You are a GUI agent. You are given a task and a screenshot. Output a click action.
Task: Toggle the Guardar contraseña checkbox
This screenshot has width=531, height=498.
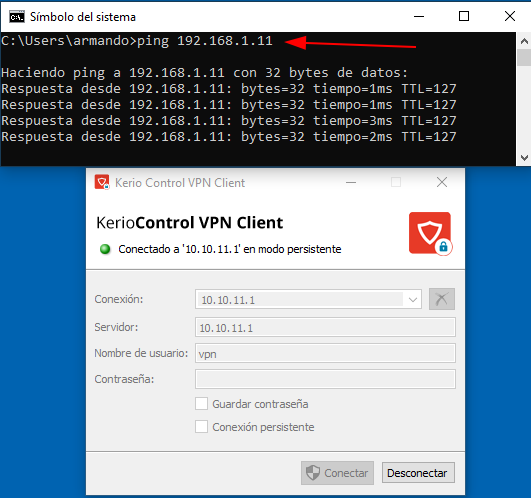(x=201, y=404)
